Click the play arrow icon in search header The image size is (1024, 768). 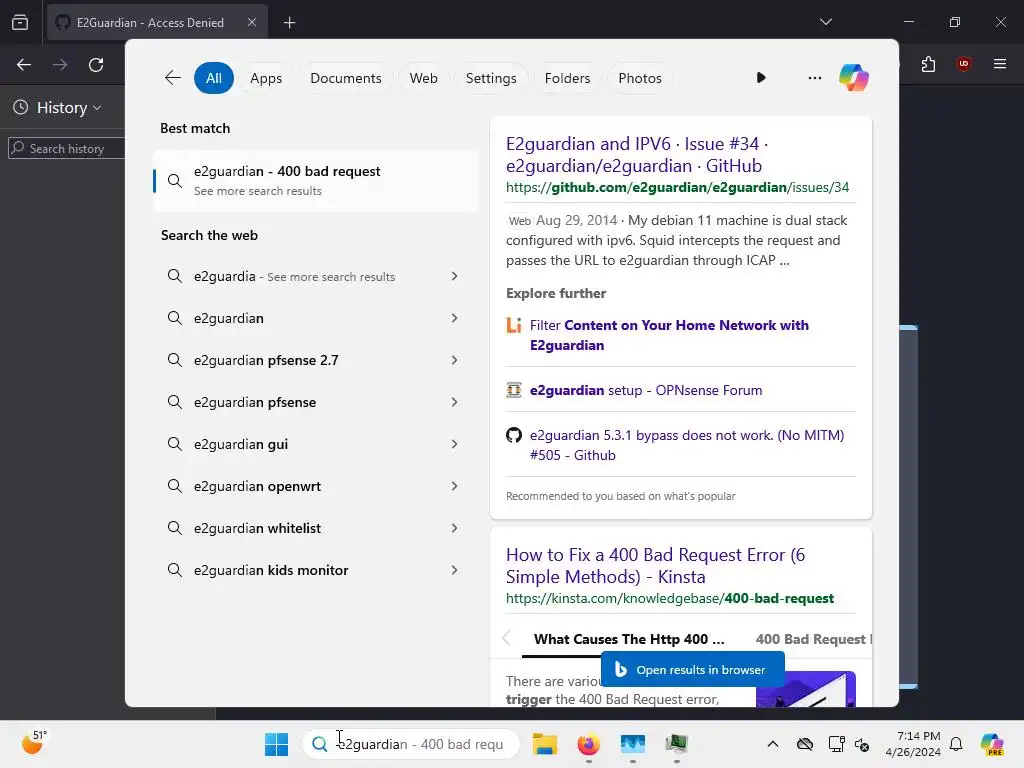761,78
